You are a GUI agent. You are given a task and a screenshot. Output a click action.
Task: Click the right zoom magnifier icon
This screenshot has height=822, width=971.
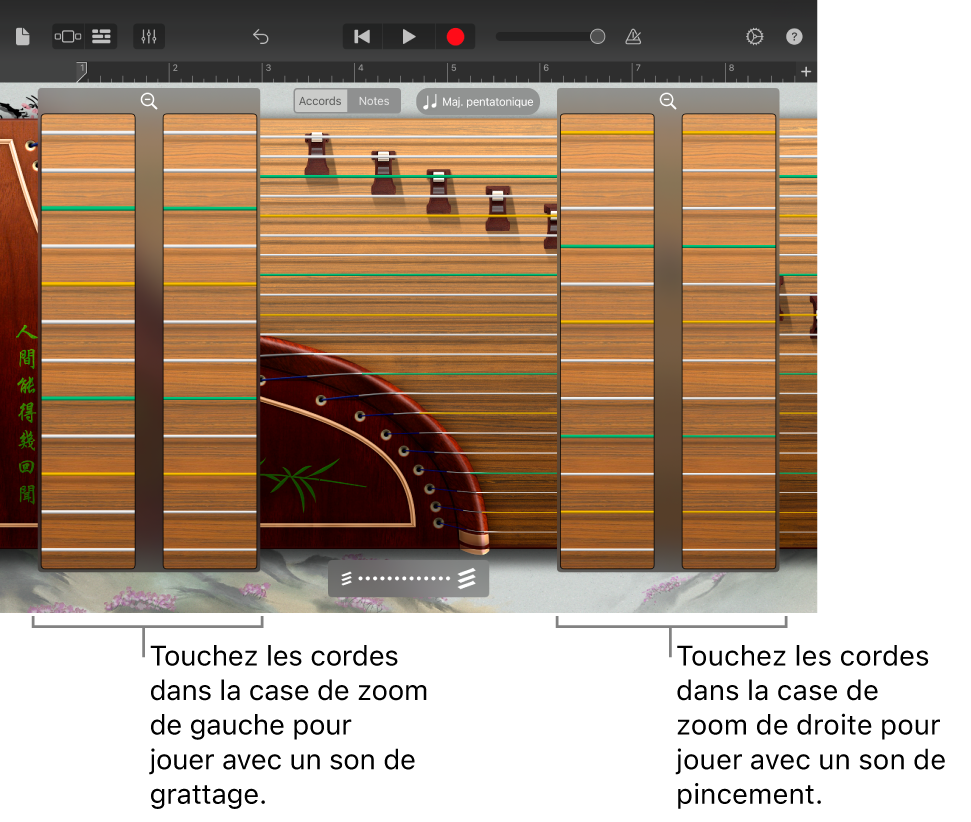click(668, 101)
